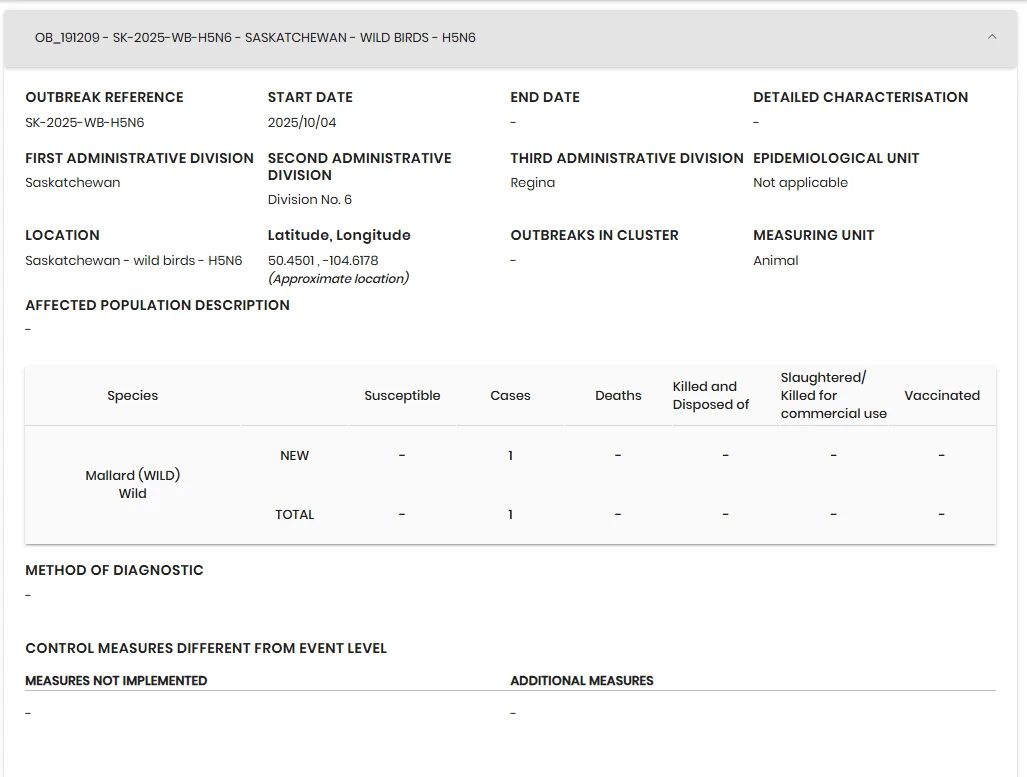
Task: Click the NEW row label
Action: point(294,455)
